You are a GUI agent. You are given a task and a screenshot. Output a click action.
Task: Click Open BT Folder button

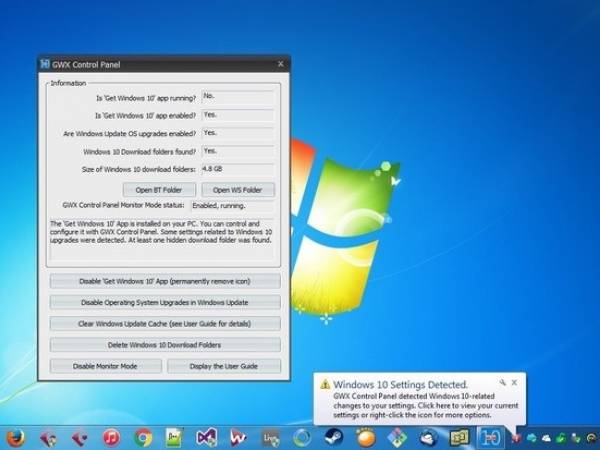click(159, 190)
